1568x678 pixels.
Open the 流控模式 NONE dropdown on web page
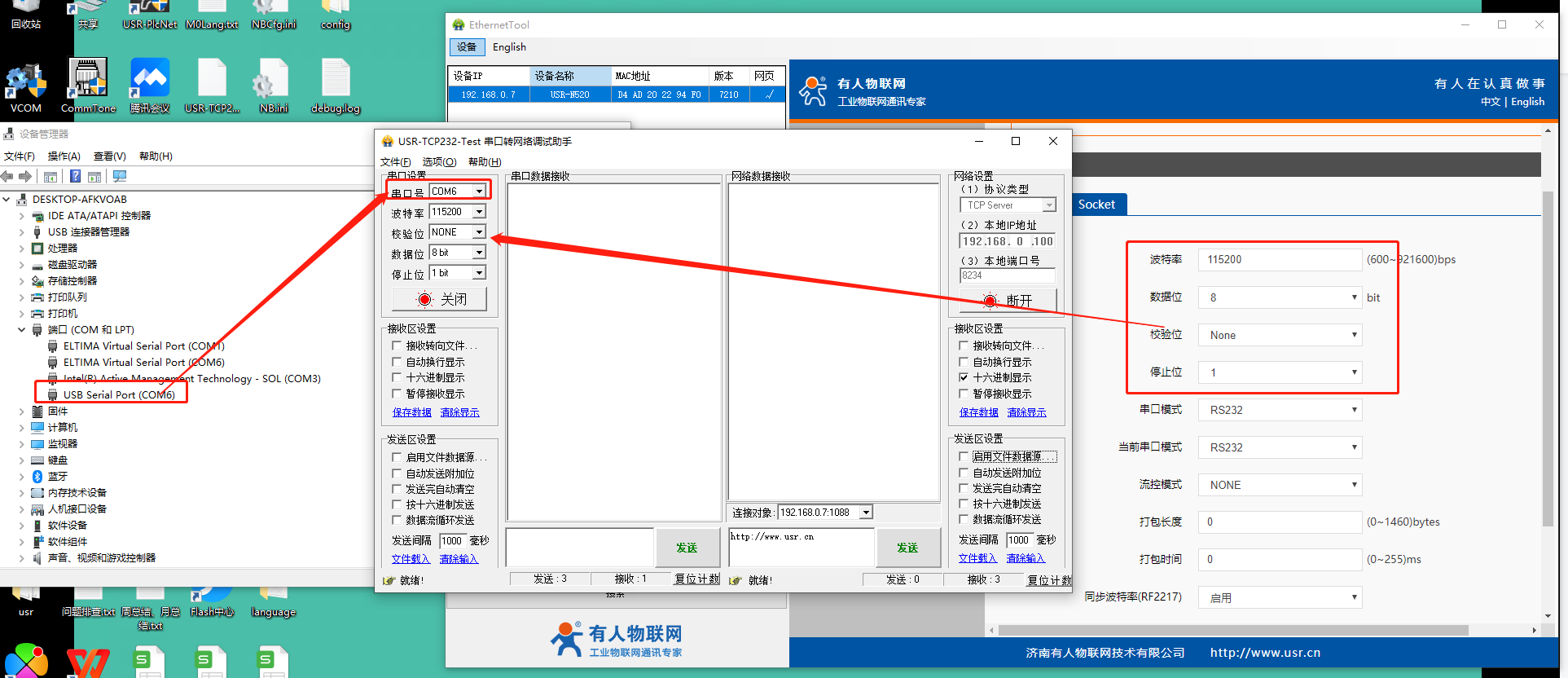pyautogui.click(x=1280, y=485)
